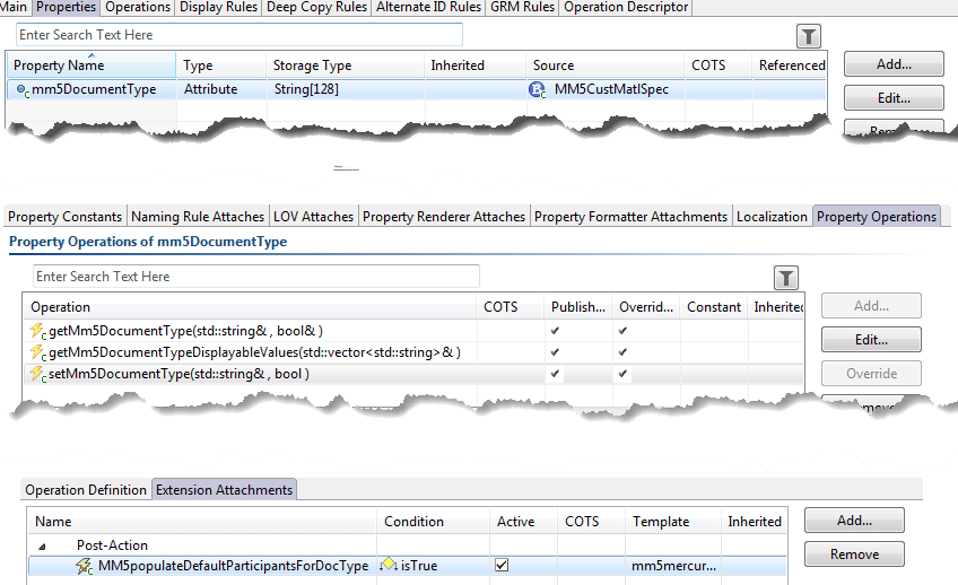Screen dimensions: 958x585
Task: Open the Operation Definition tab
Action: (x=85, y=489)
